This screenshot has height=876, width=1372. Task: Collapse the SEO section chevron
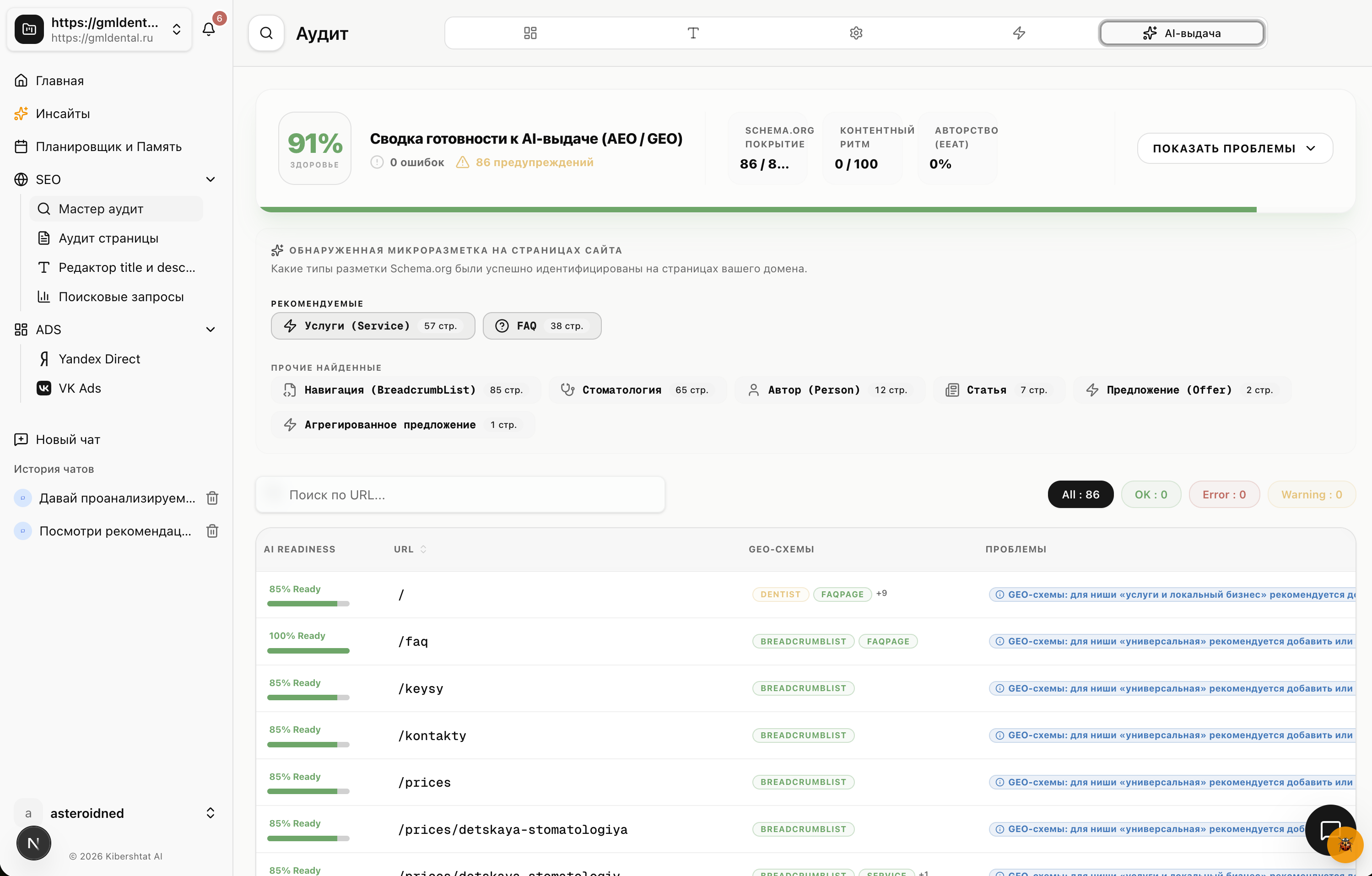[x=210, y=179]
